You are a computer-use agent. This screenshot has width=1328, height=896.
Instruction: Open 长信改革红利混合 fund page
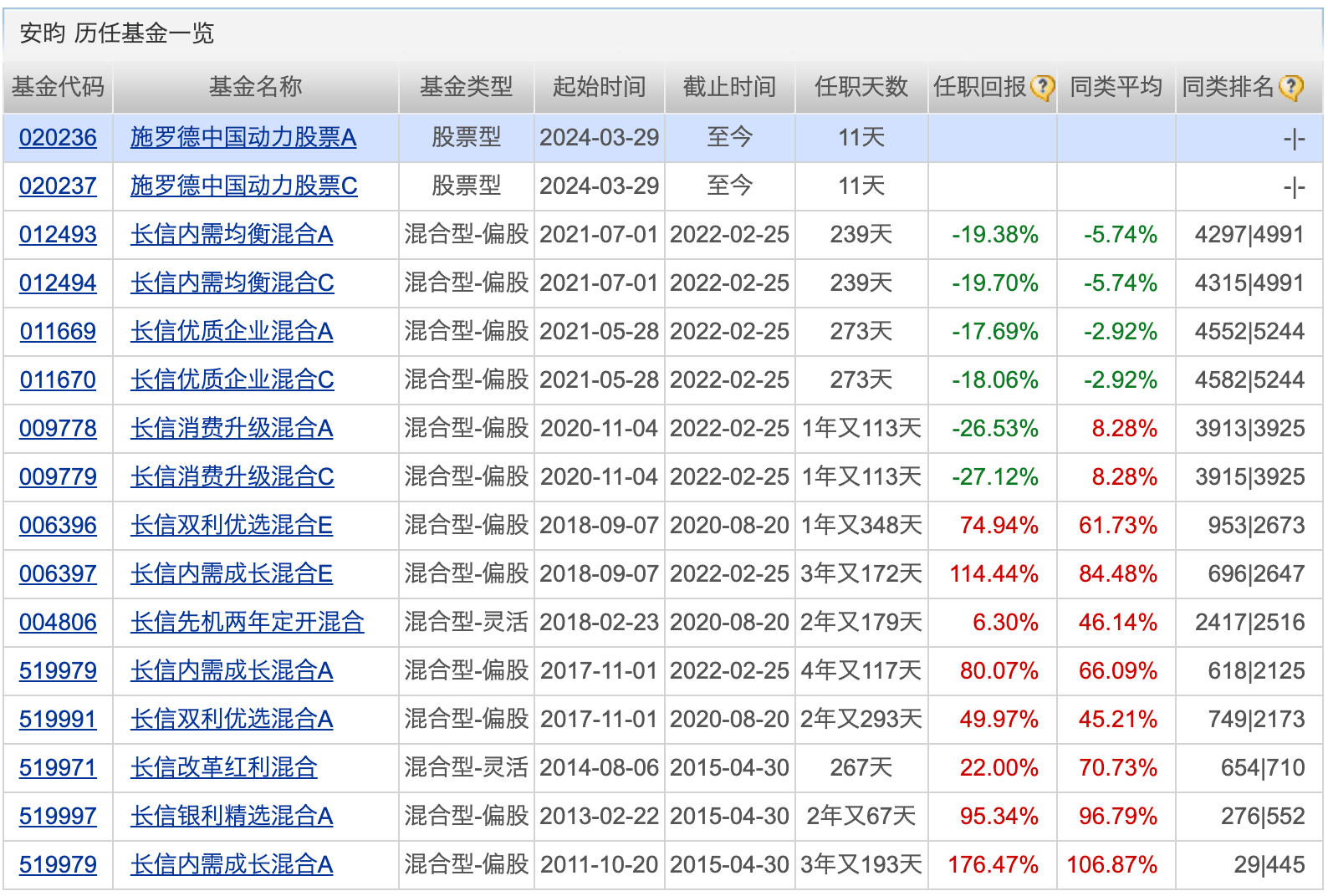pos(224,768)
